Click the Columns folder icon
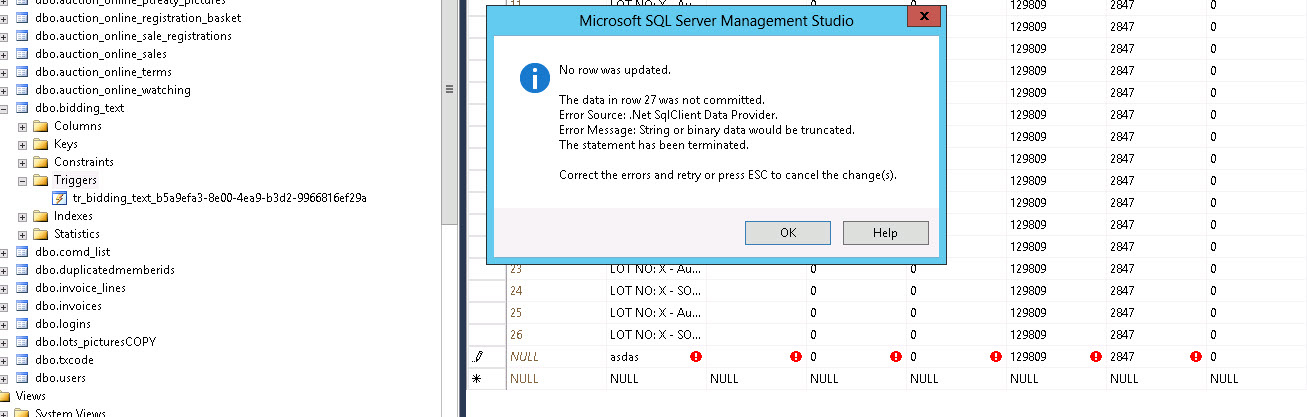This screenshot has height=417, width=1307. click(41, 126)
